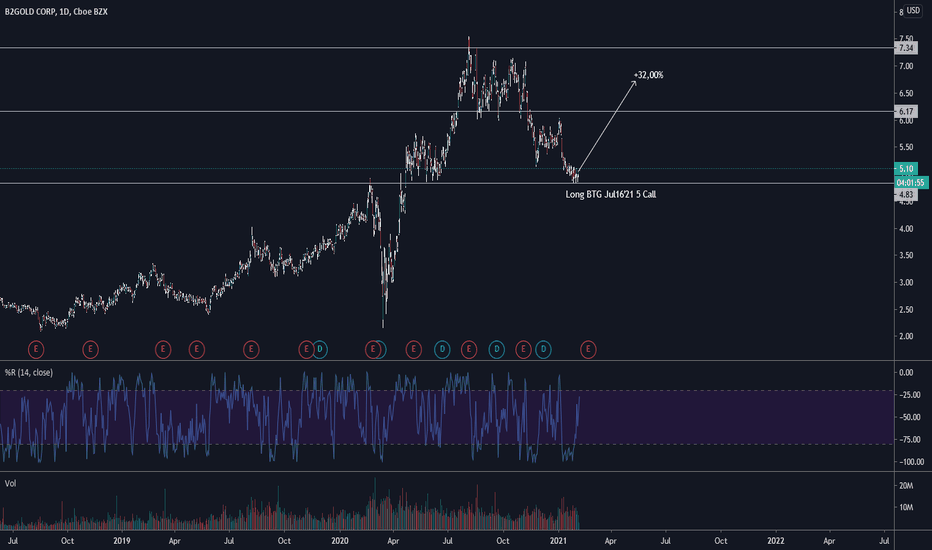
Task: Click 2022 on the time axis
Action: click(x=776, y=540)
